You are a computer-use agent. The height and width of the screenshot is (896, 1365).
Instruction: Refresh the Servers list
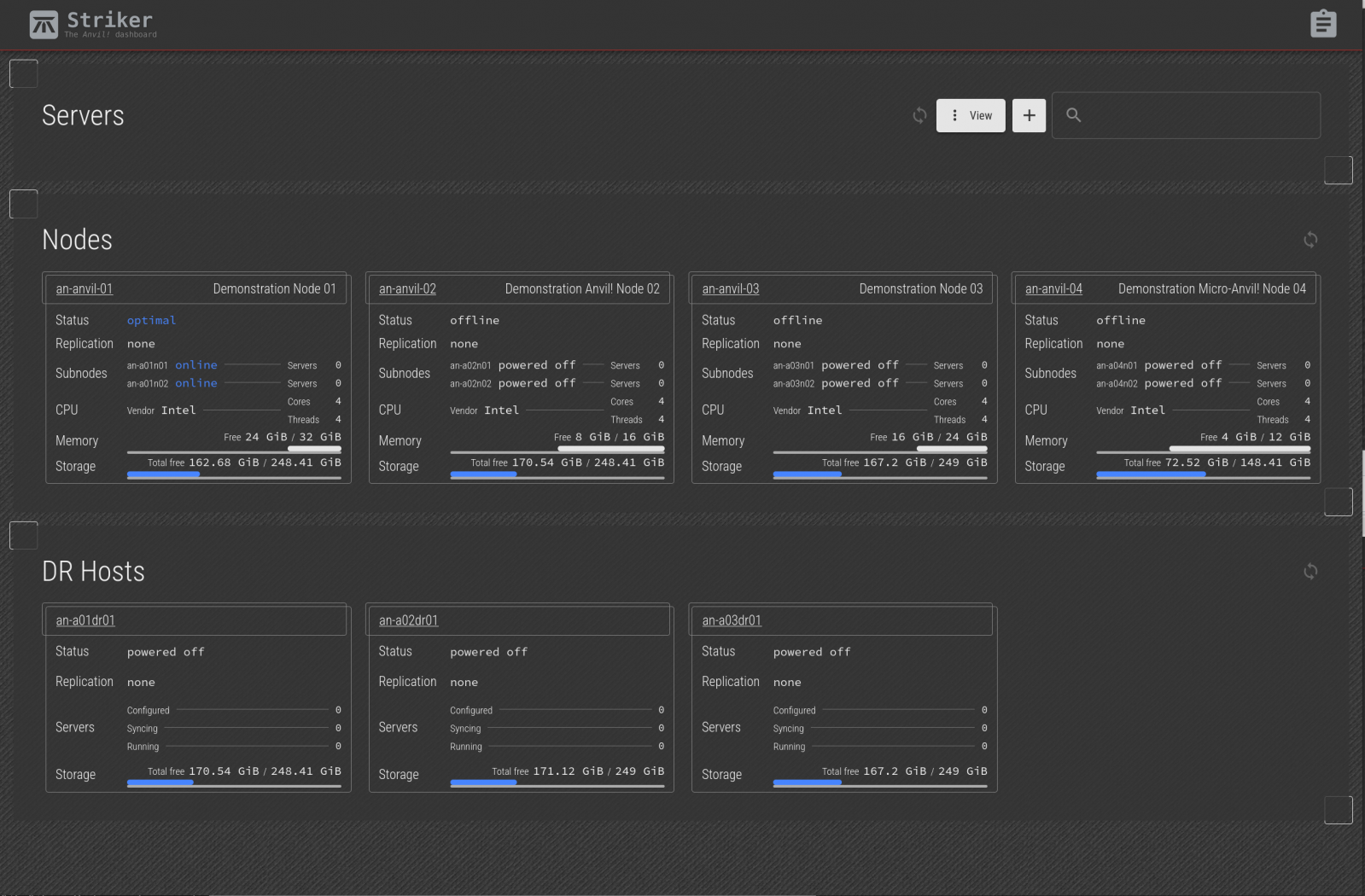pyautogui.click(x=919, y=115)
